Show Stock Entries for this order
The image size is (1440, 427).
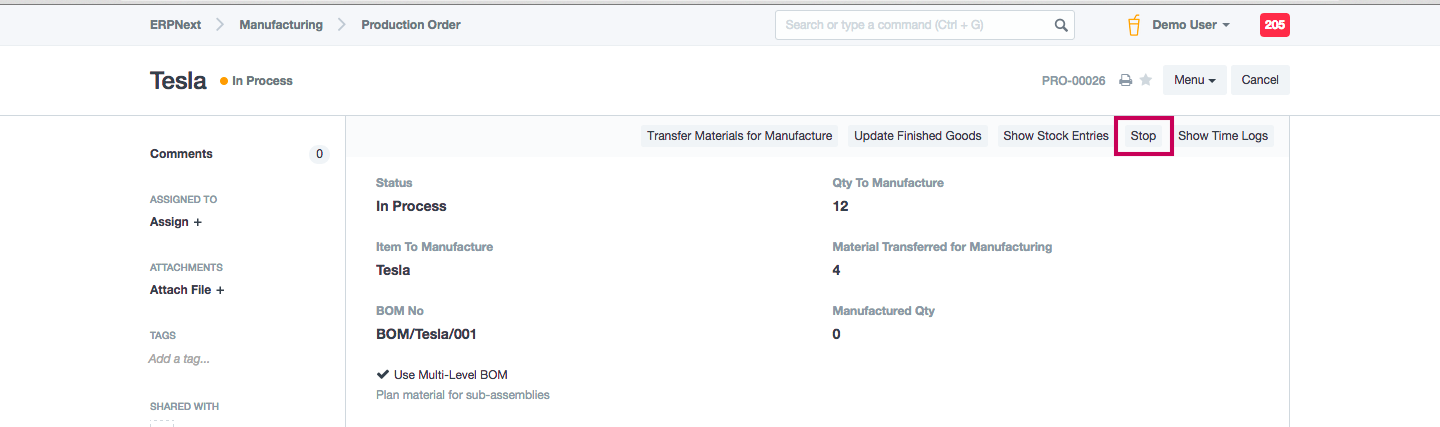click(x=1055, y=136)
